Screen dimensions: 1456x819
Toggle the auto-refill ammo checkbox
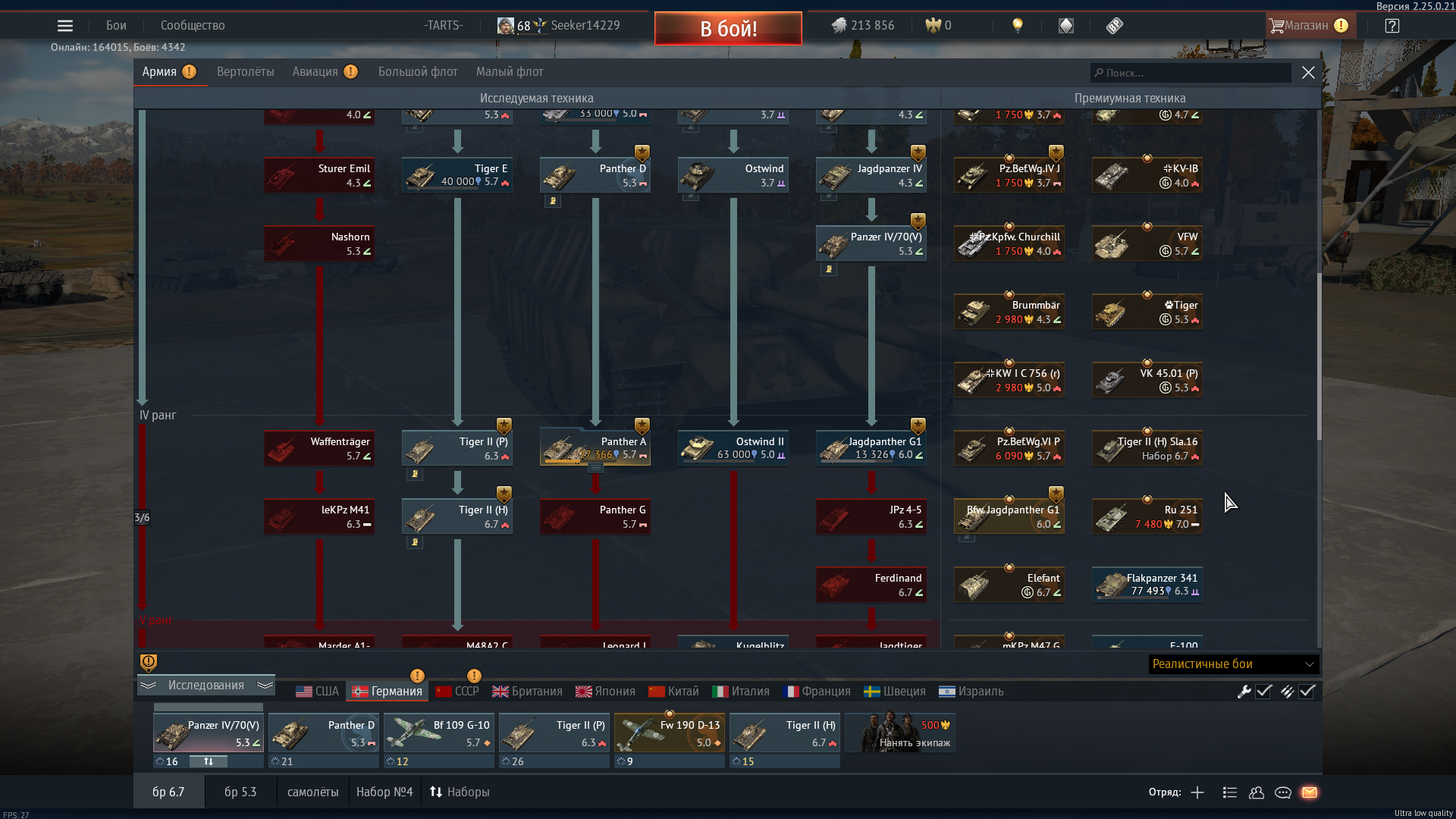point(1307,692)
